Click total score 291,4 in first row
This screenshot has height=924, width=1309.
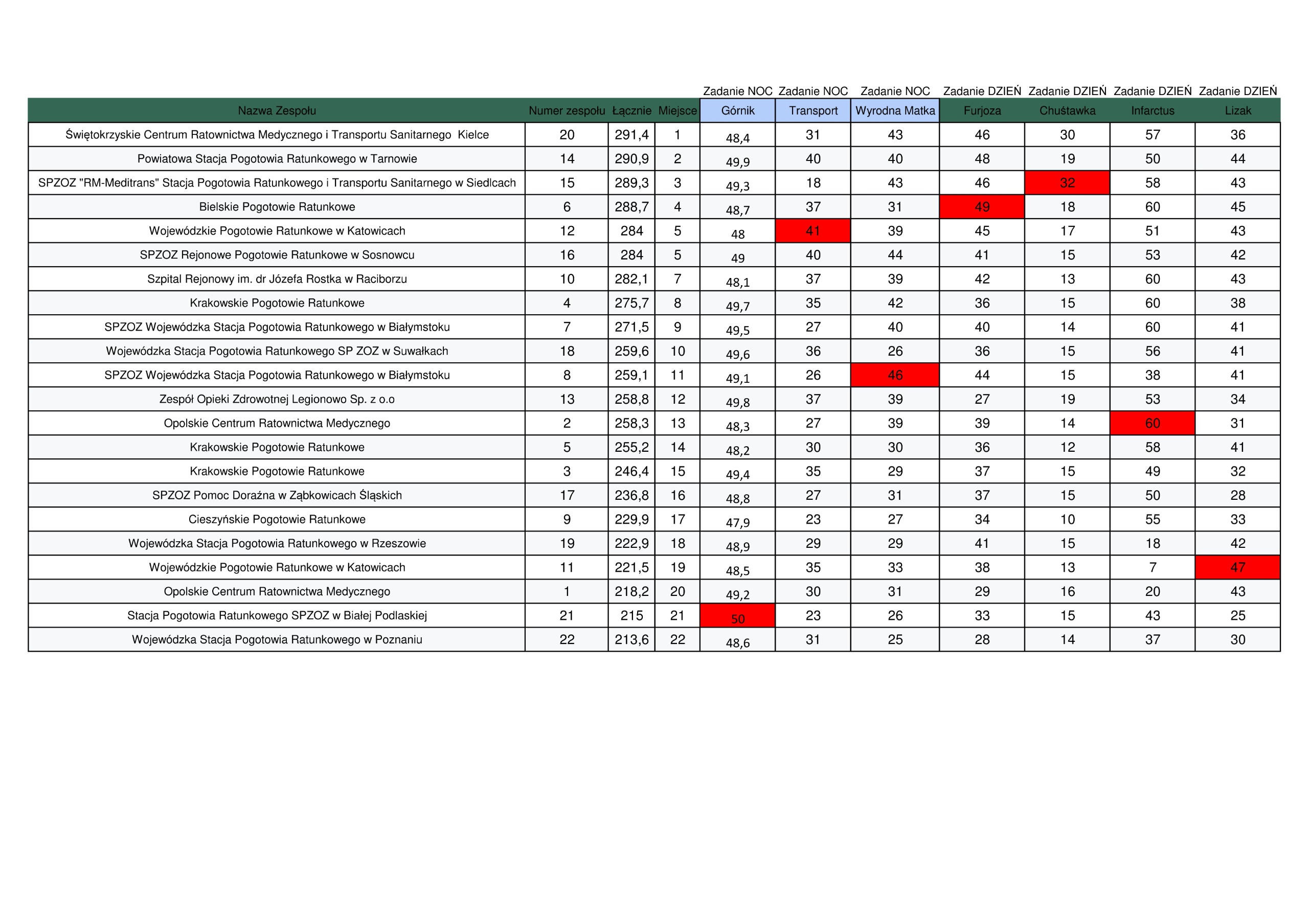[631, 135]
